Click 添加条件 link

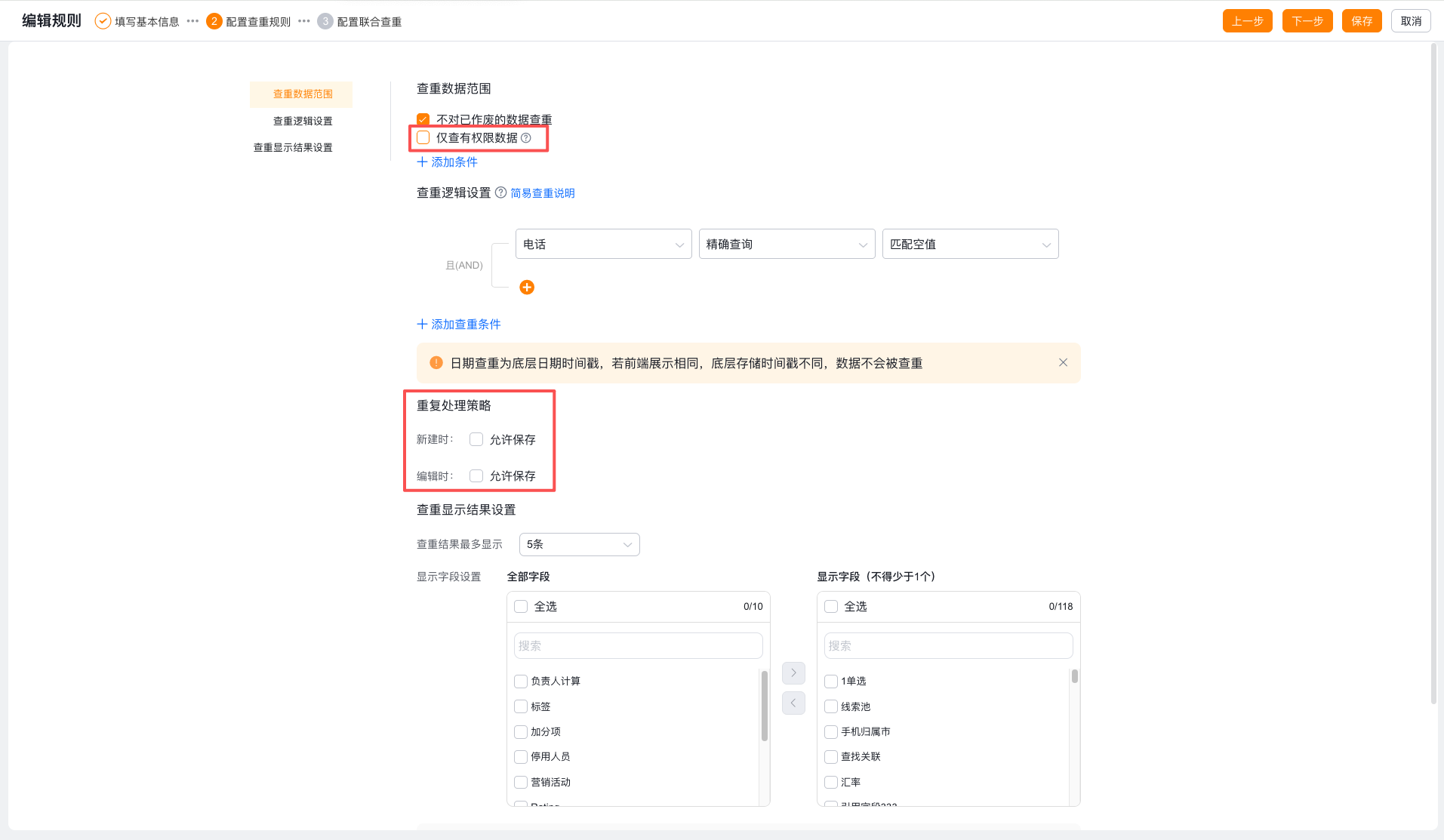[x=448, y=162]
